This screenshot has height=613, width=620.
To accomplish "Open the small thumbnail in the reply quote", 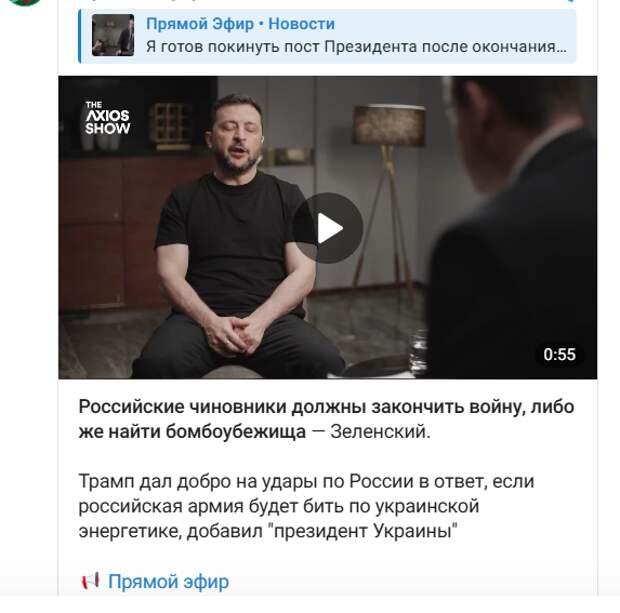I will 113,35.
